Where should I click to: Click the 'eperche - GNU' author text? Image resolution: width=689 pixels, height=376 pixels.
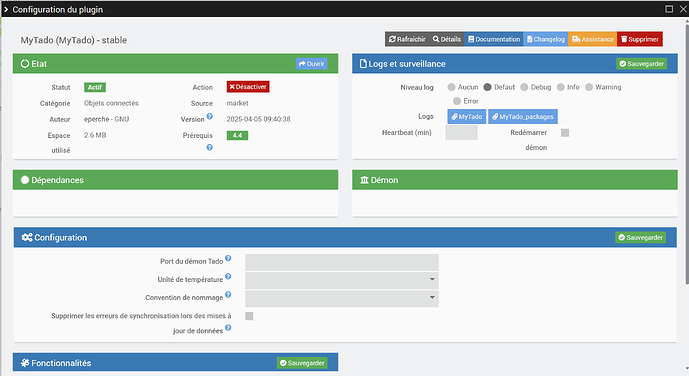106,119
